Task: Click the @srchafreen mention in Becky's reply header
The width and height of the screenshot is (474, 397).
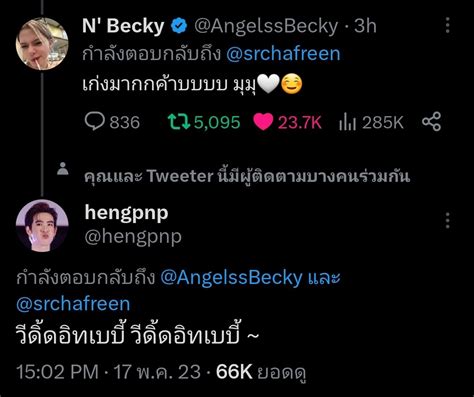Action: coord(283,54)
